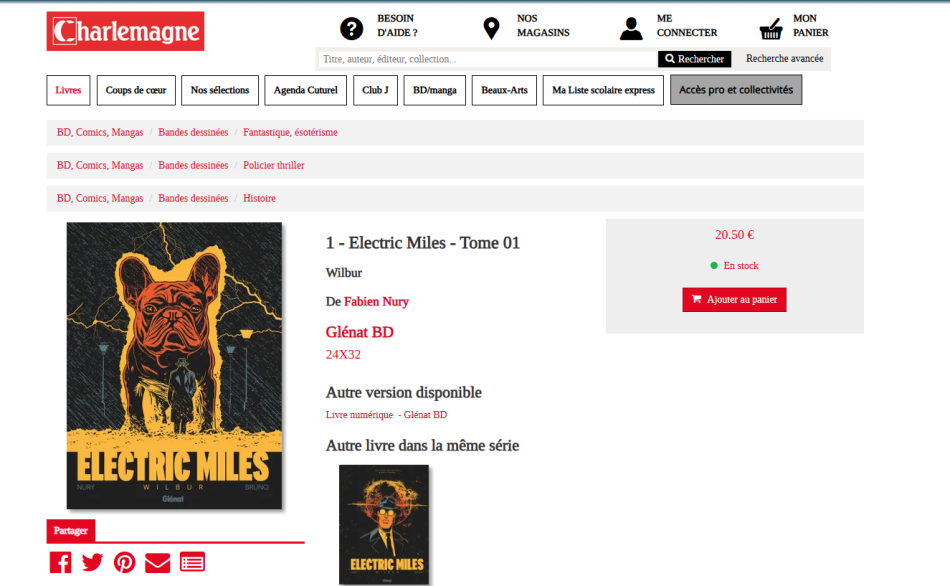Open Recherche avancée link
The height and width of the screenshot is (586, 950).
coord(784,59)
